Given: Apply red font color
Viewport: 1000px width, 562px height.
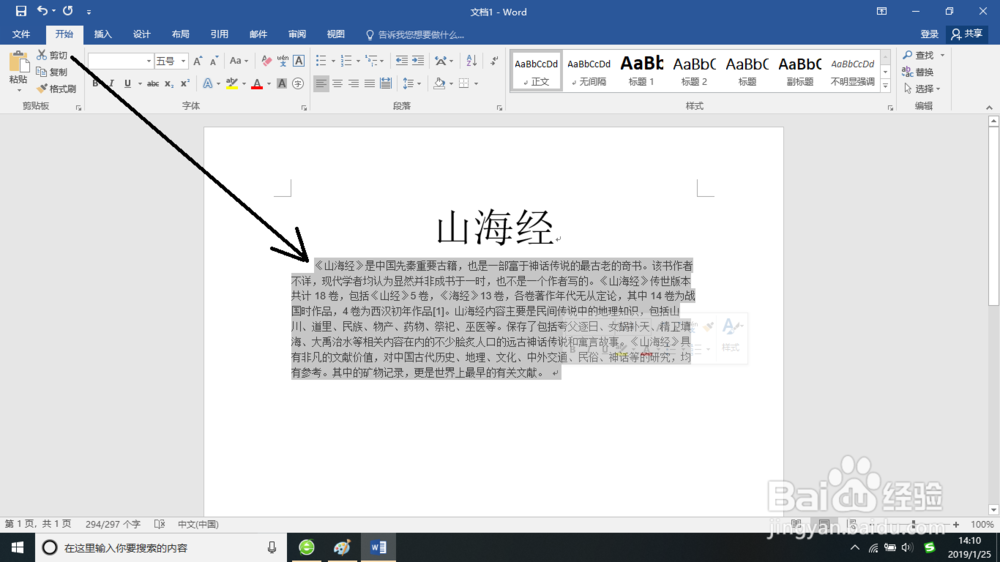Looking at the screenshot, I should pyautogui.click(x=257, y=84).
